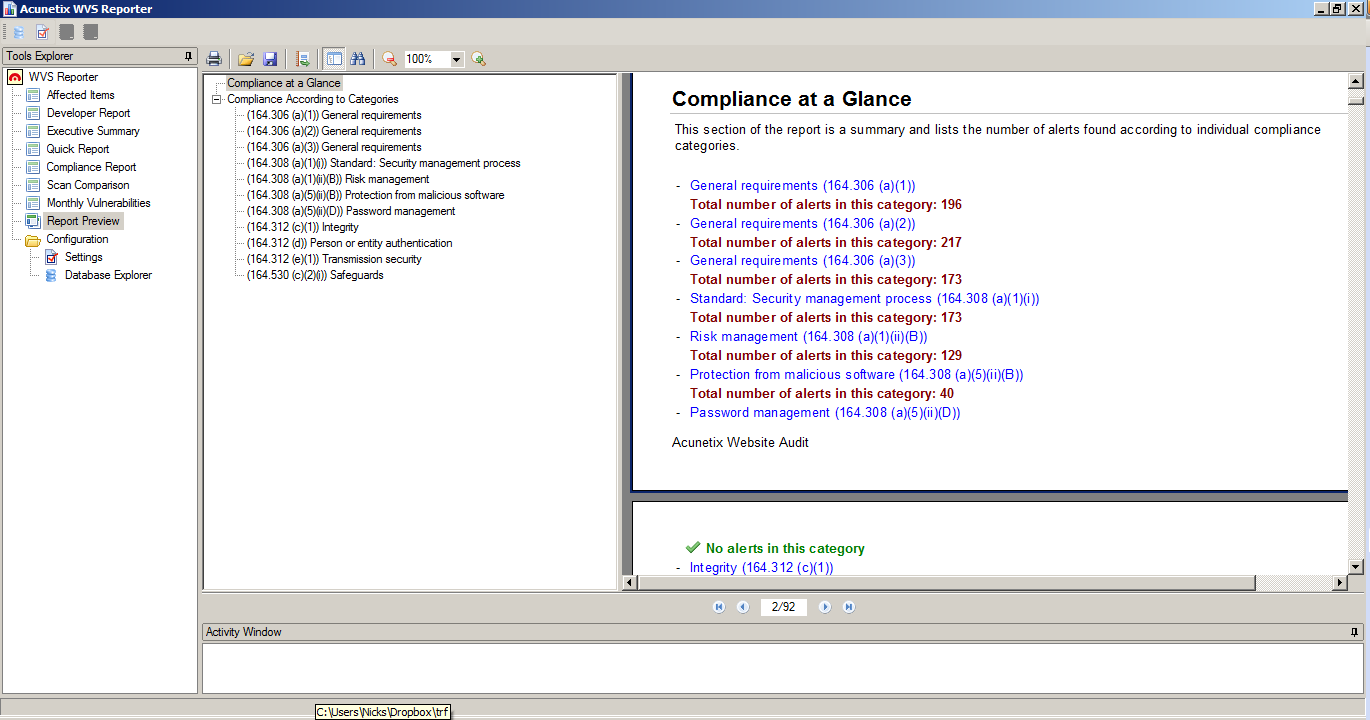Open Database Explorer under Configuration
1370x720 pixels.
click(109, 275)
